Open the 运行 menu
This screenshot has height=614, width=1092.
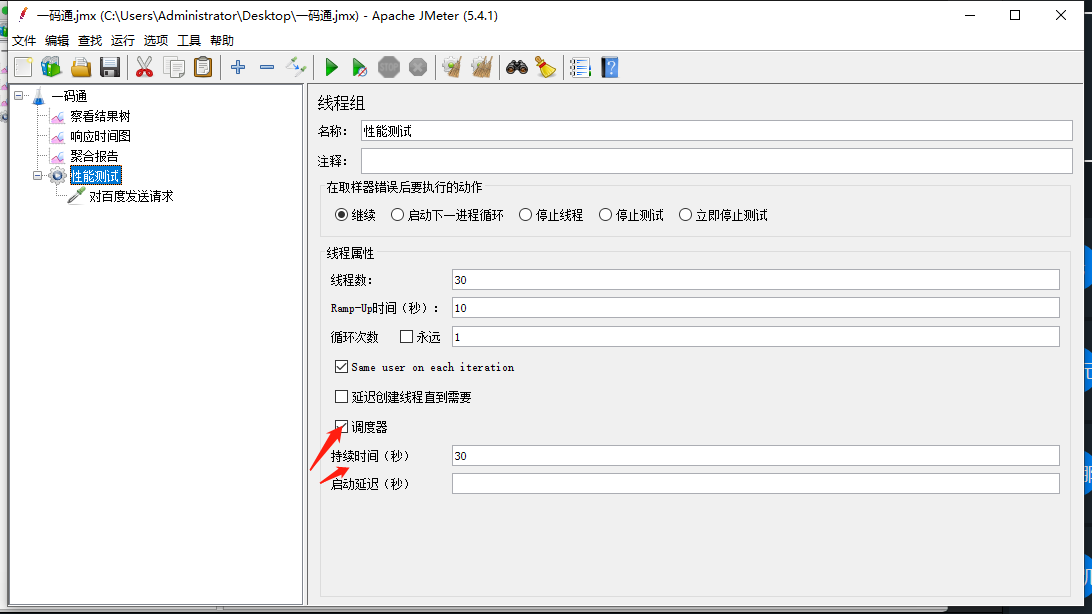(x=123, y=41)
